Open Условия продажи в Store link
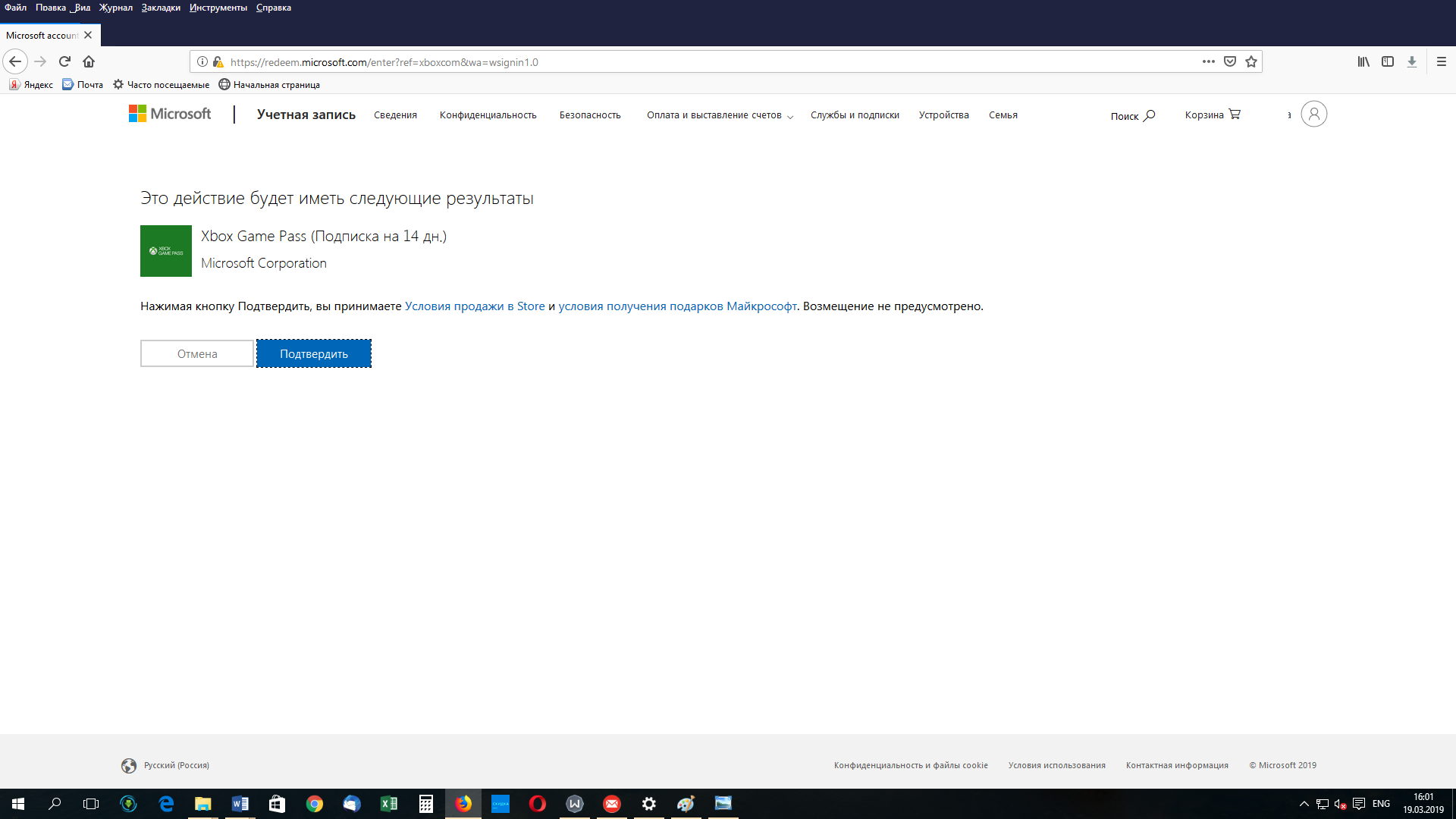1456x819 pixels. click(x=475, y=306)
